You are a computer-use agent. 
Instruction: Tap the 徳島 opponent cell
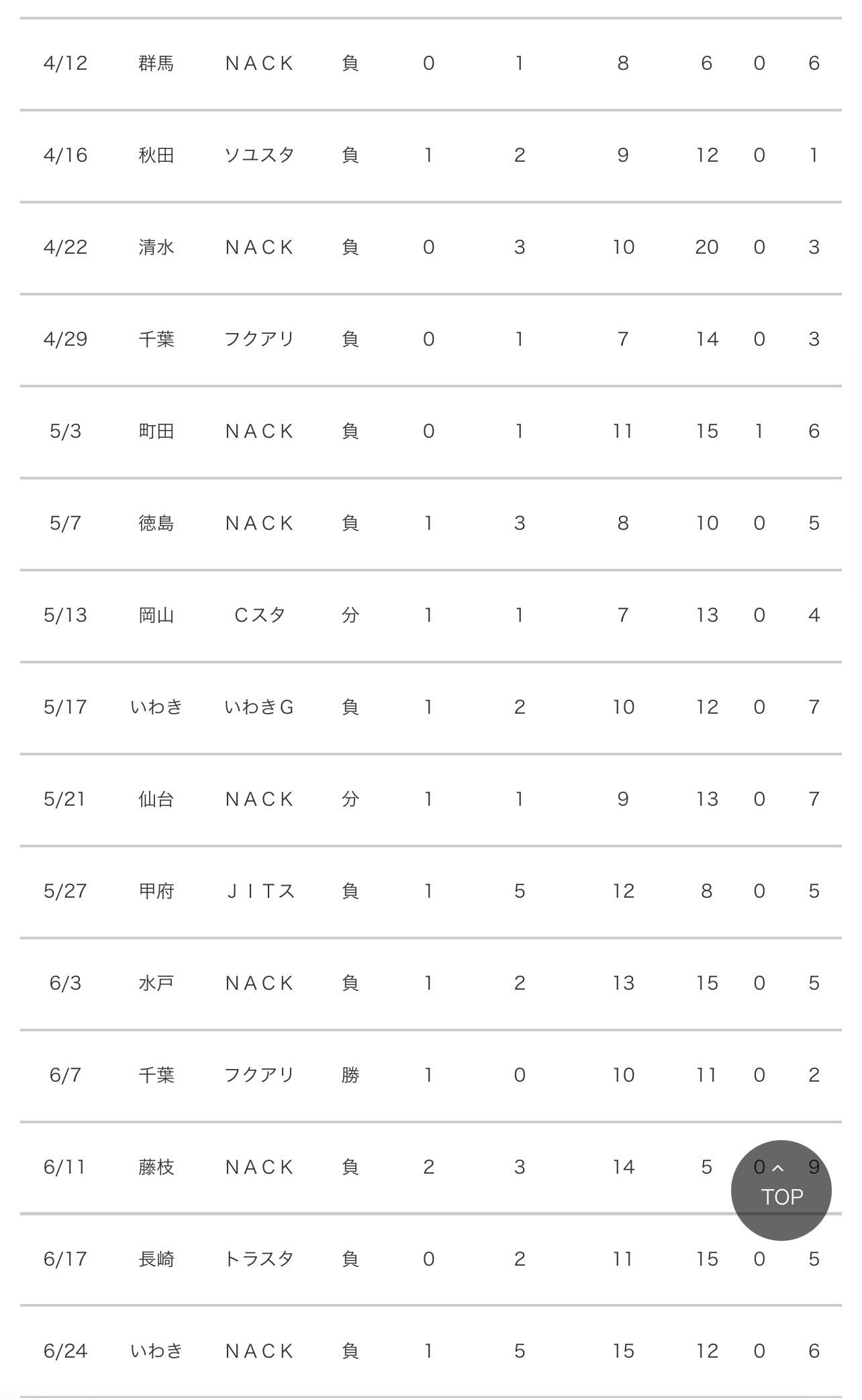[x=156, y=523]
